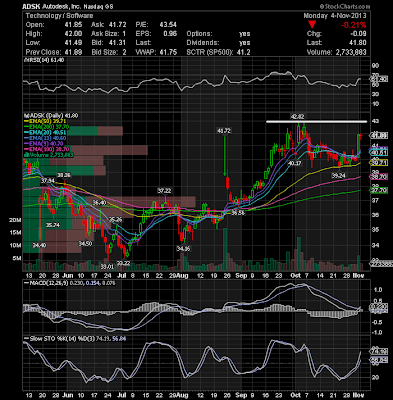Select the Prev Close value 41.89

click(x=74, y=52)
